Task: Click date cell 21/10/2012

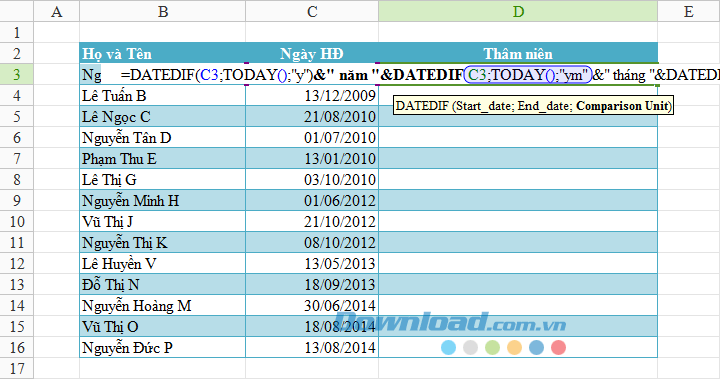Action: pos(312,221)
